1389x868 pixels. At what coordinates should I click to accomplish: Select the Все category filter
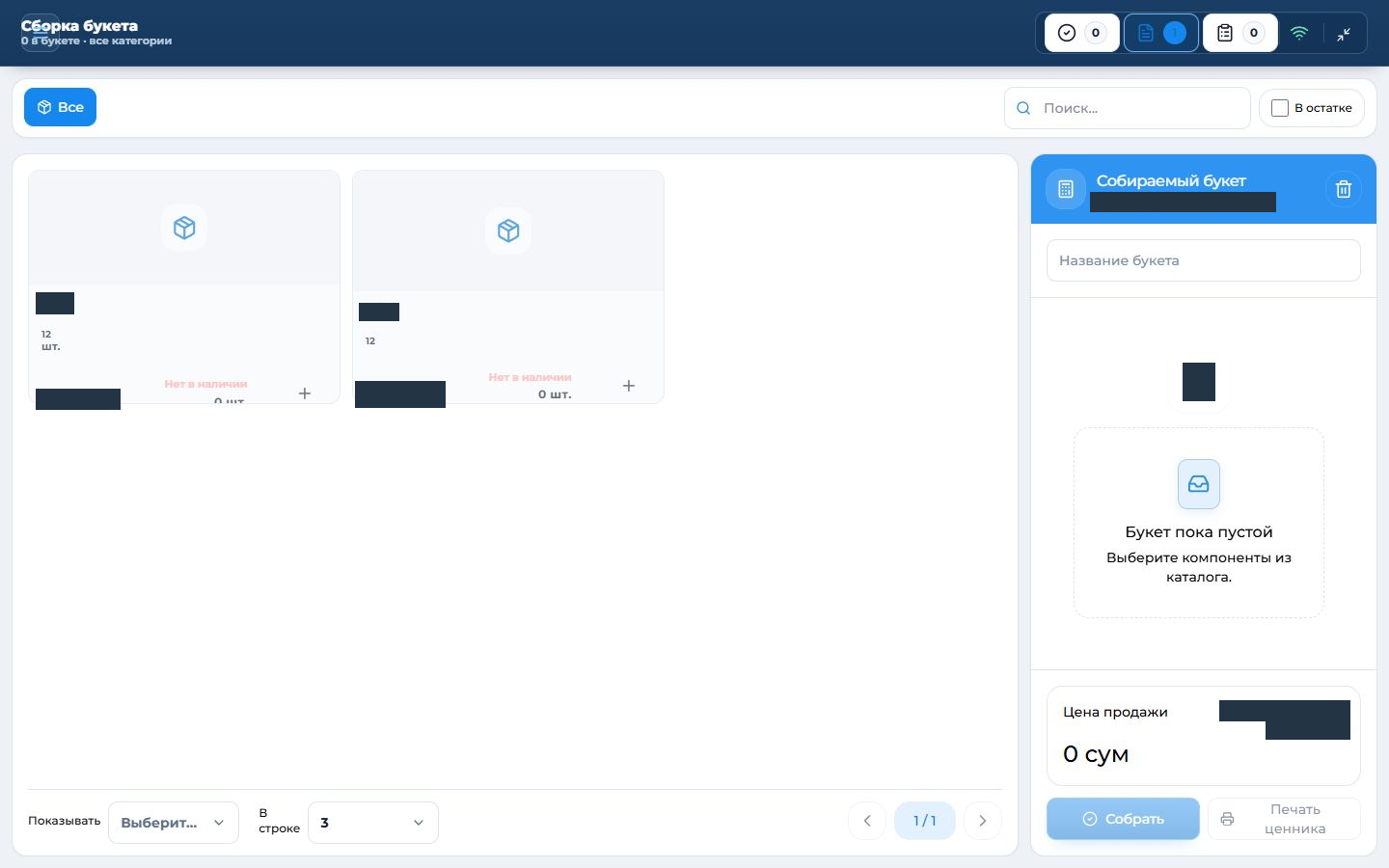coord(60,107)
